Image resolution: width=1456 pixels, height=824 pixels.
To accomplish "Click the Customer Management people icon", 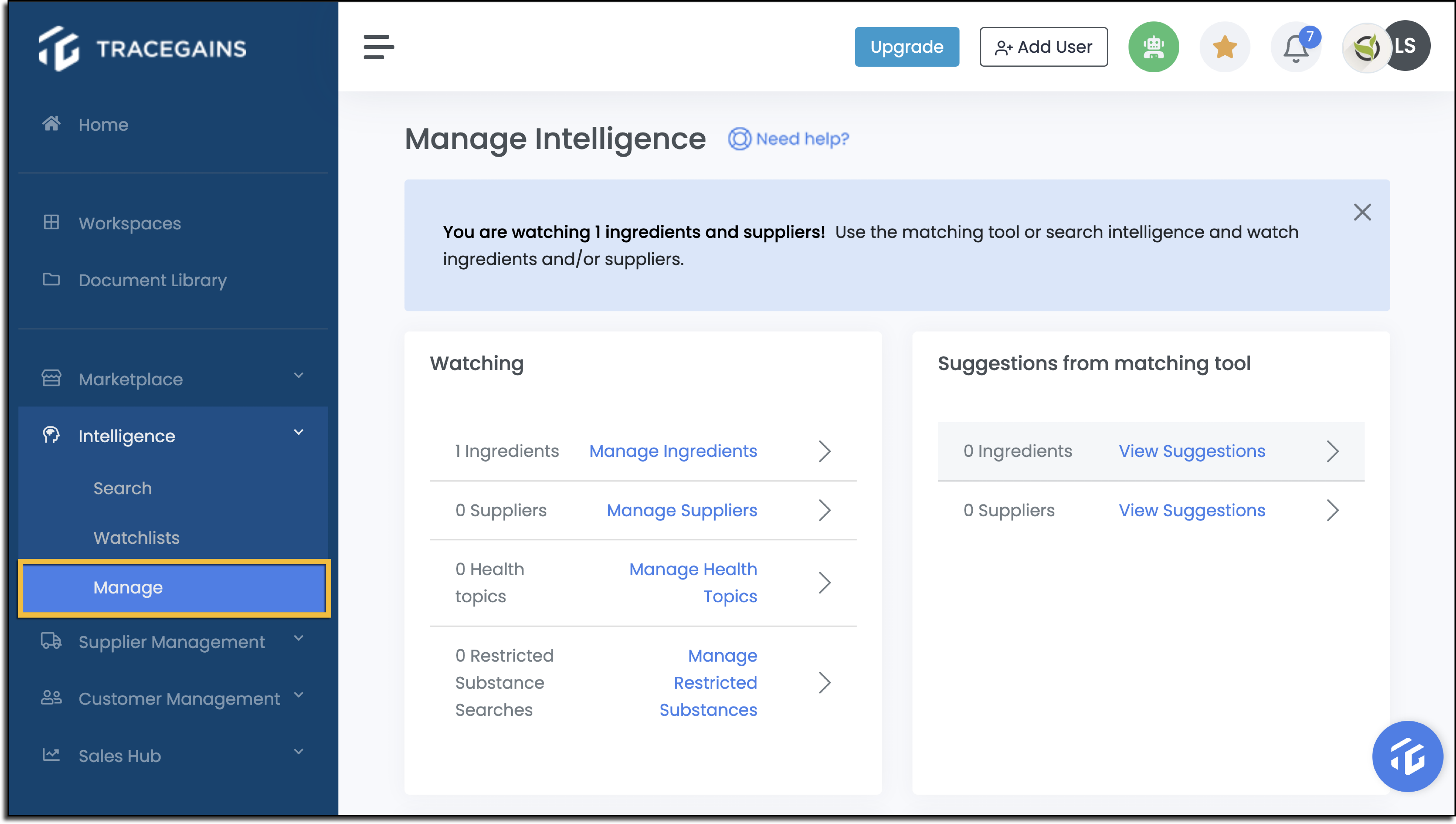I will click(51, 697).
